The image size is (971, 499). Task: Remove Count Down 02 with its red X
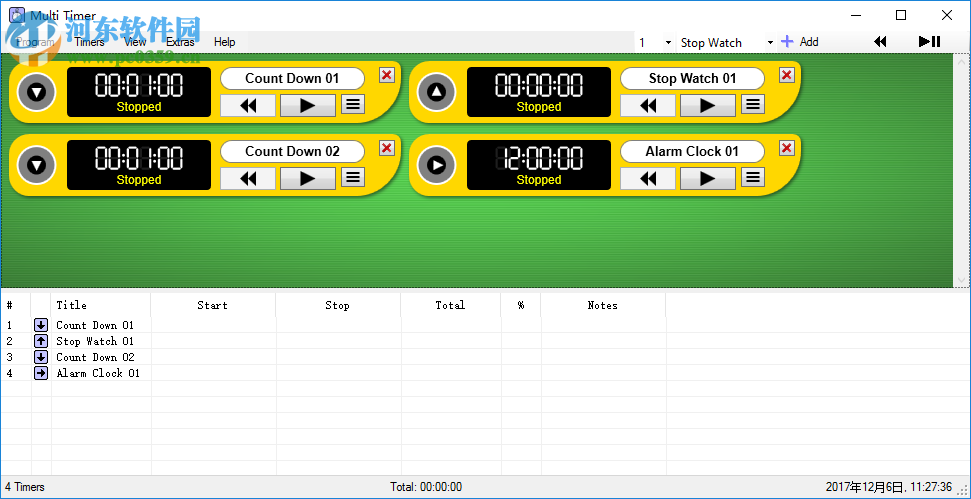[x=386, y=149]
